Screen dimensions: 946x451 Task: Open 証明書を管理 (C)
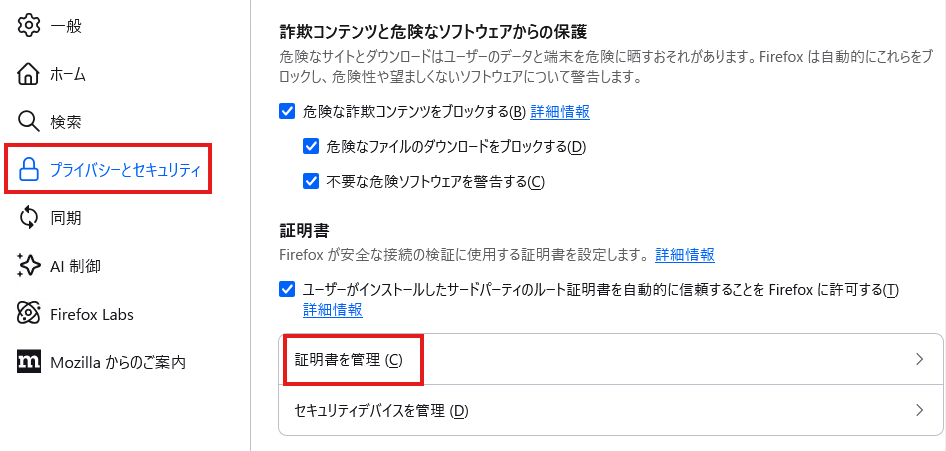tap(611, 360)
